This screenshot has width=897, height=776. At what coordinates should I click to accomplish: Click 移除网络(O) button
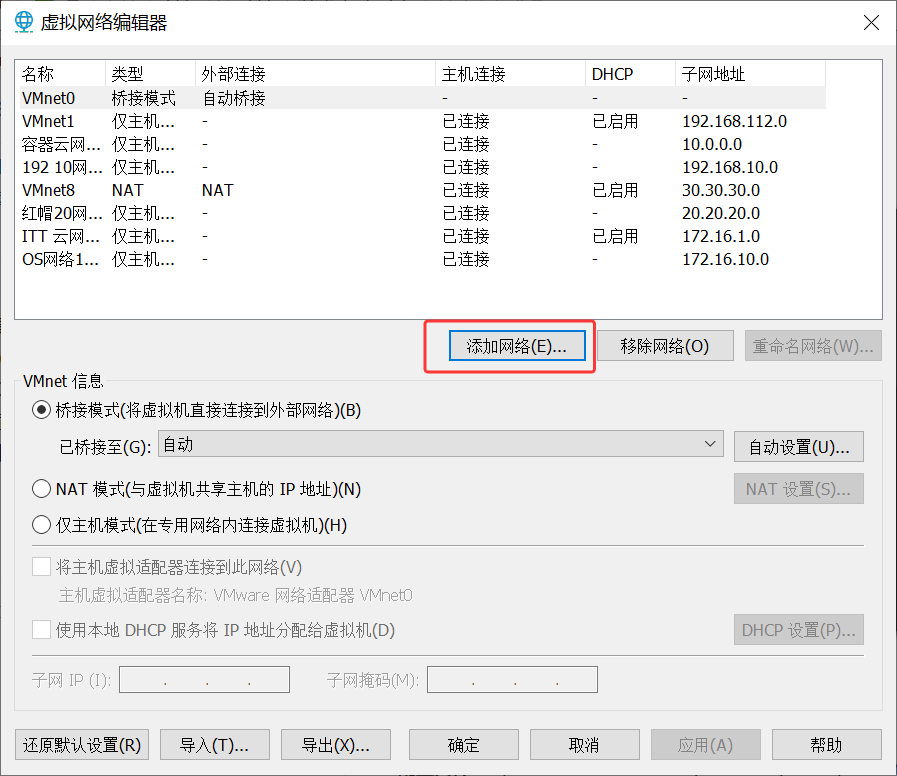(665, 346)
